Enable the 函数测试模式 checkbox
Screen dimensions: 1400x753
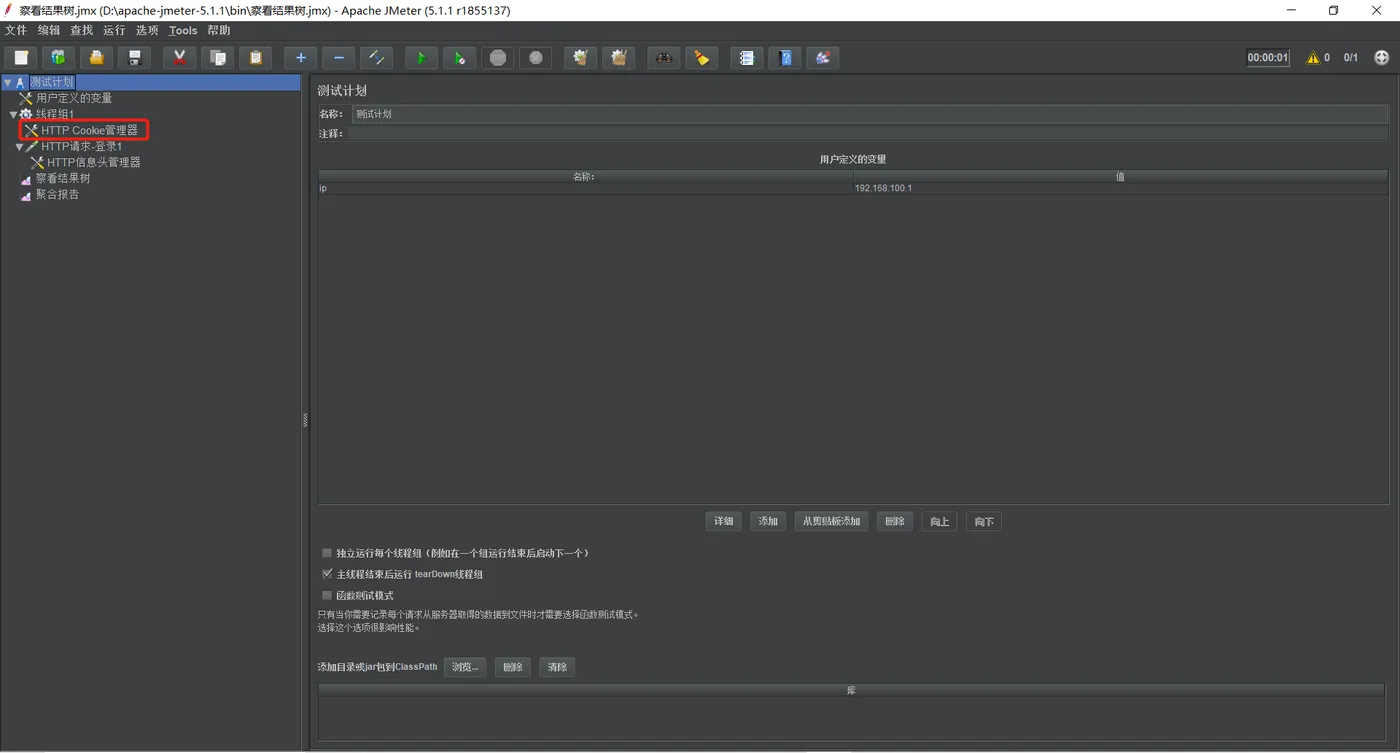coord(327,595)
